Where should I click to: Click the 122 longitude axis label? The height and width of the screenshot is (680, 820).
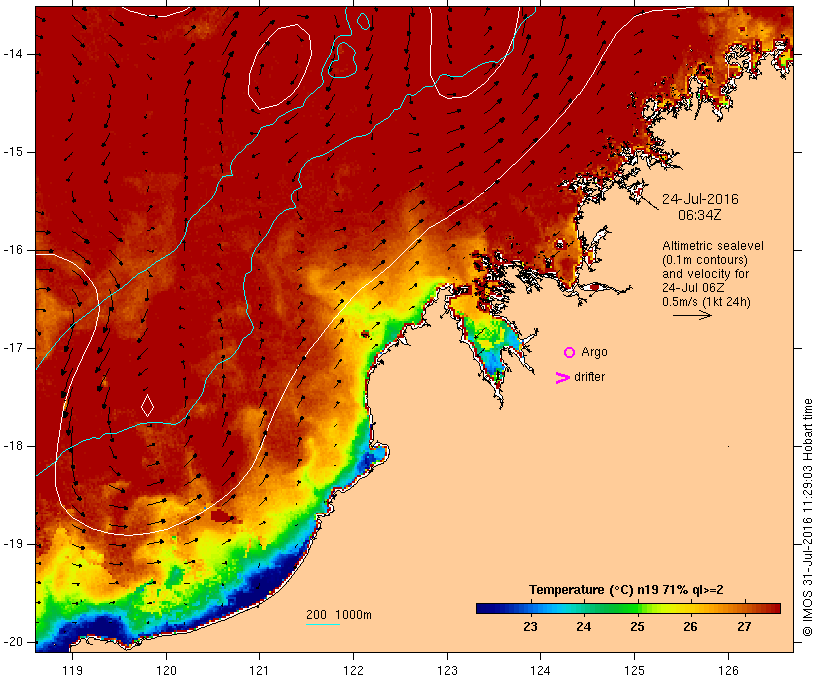click(x=353, y=670)
